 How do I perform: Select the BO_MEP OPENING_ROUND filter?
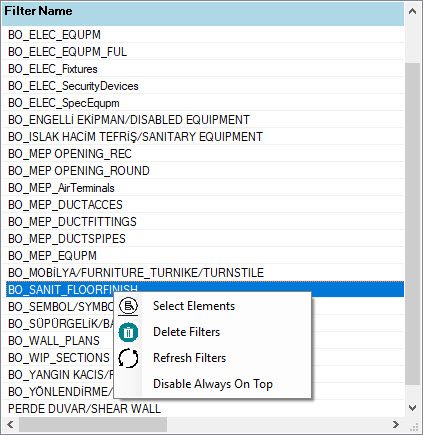tap(203, 171)
